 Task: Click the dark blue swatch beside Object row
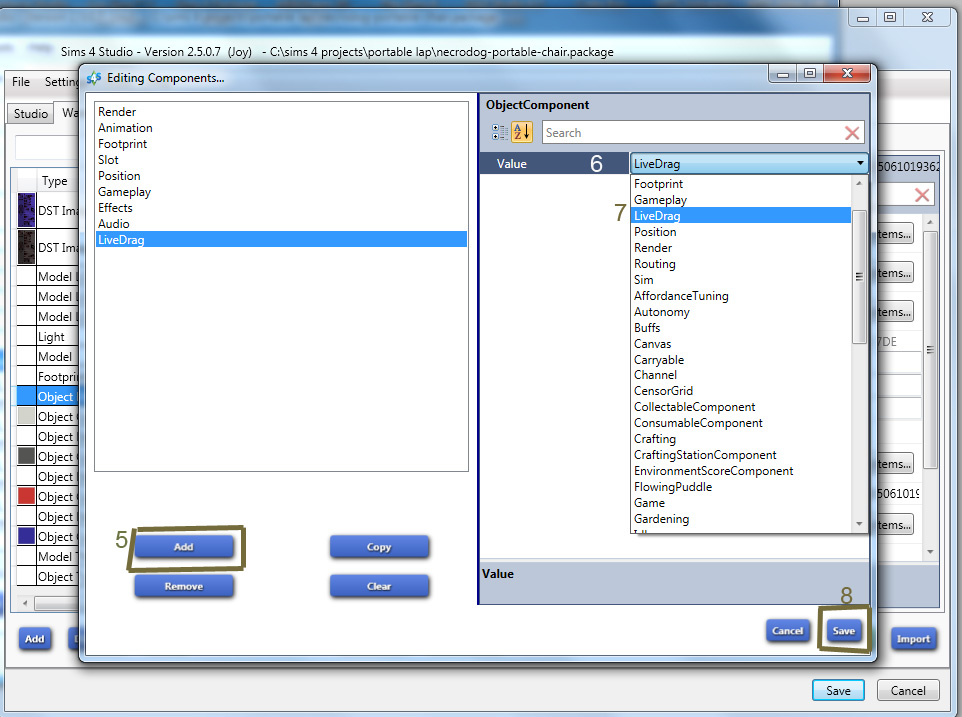coord(26,535)
